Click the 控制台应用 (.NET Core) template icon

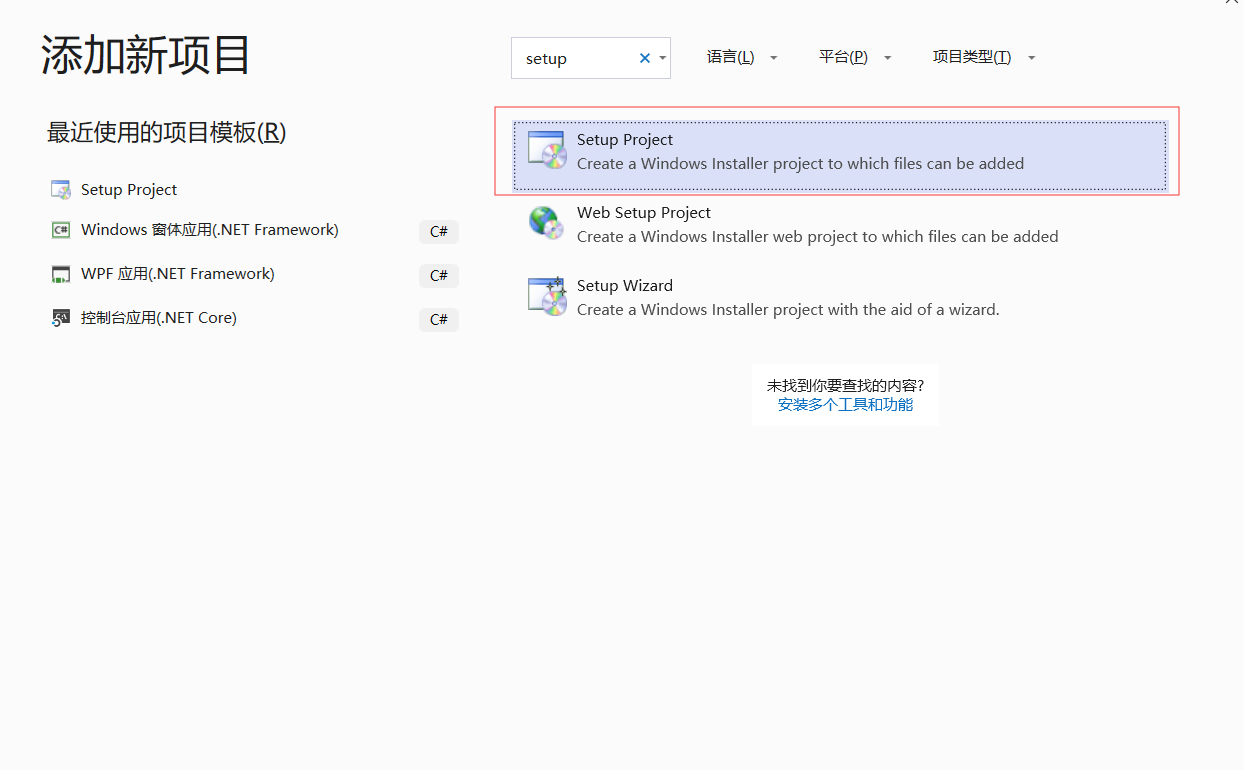point(61,318)
